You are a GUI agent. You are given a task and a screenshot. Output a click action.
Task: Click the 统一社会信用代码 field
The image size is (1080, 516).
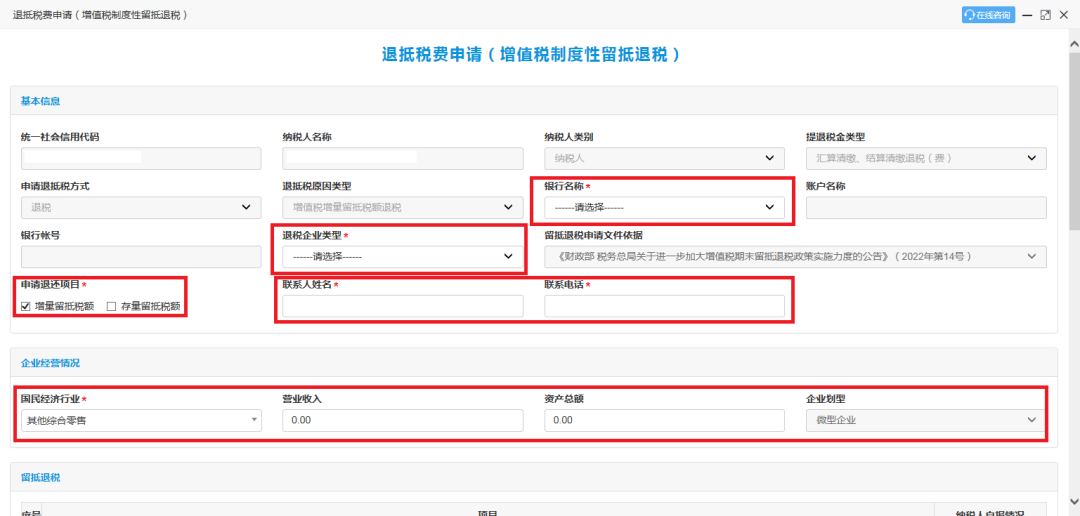(x=141, y=158)
